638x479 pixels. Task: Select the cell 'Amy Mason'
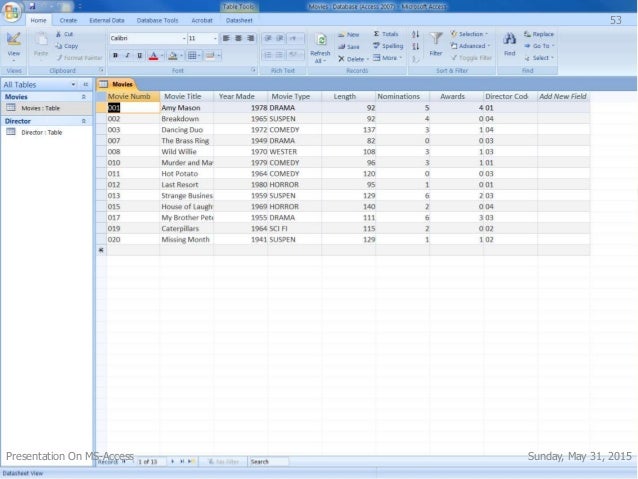186,108
